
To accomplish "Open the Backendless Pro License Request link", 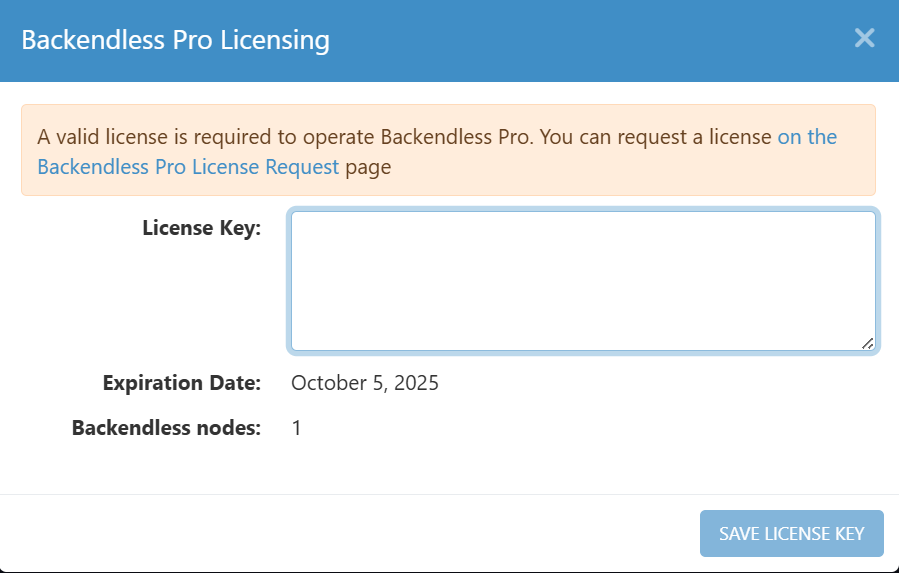I will tap(188, 167).
